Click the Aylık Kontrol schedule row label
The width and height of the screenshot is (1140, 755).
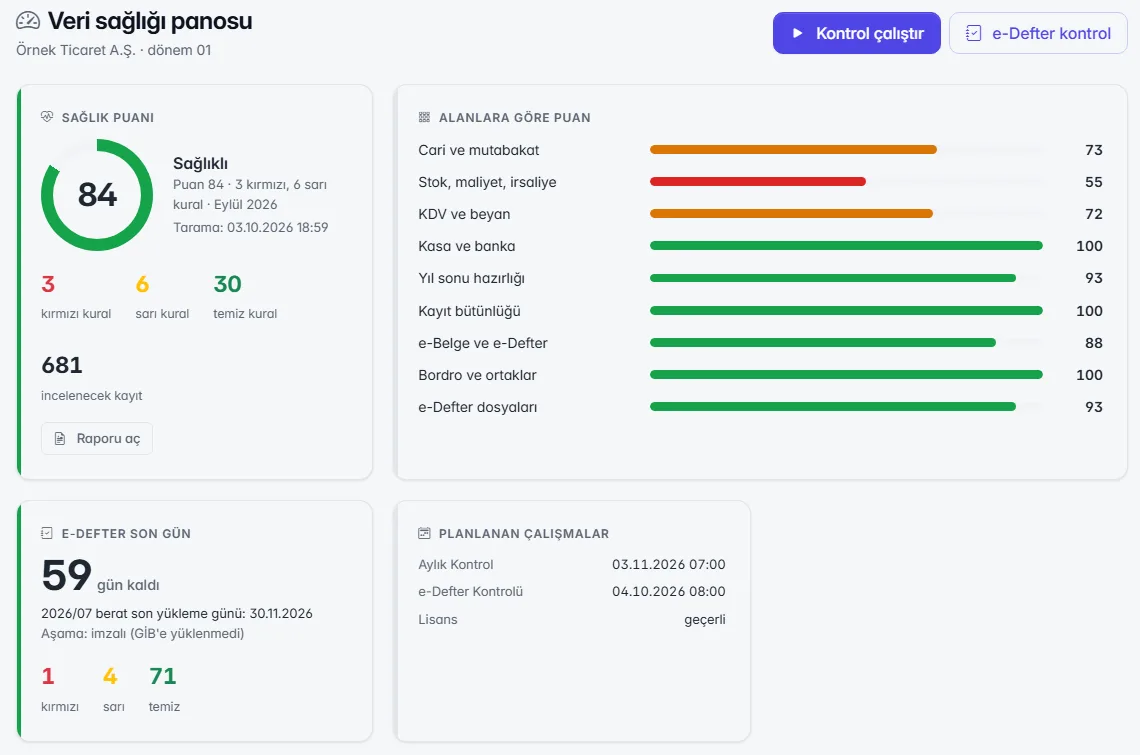pyautogui.click(x=456, y=564)
